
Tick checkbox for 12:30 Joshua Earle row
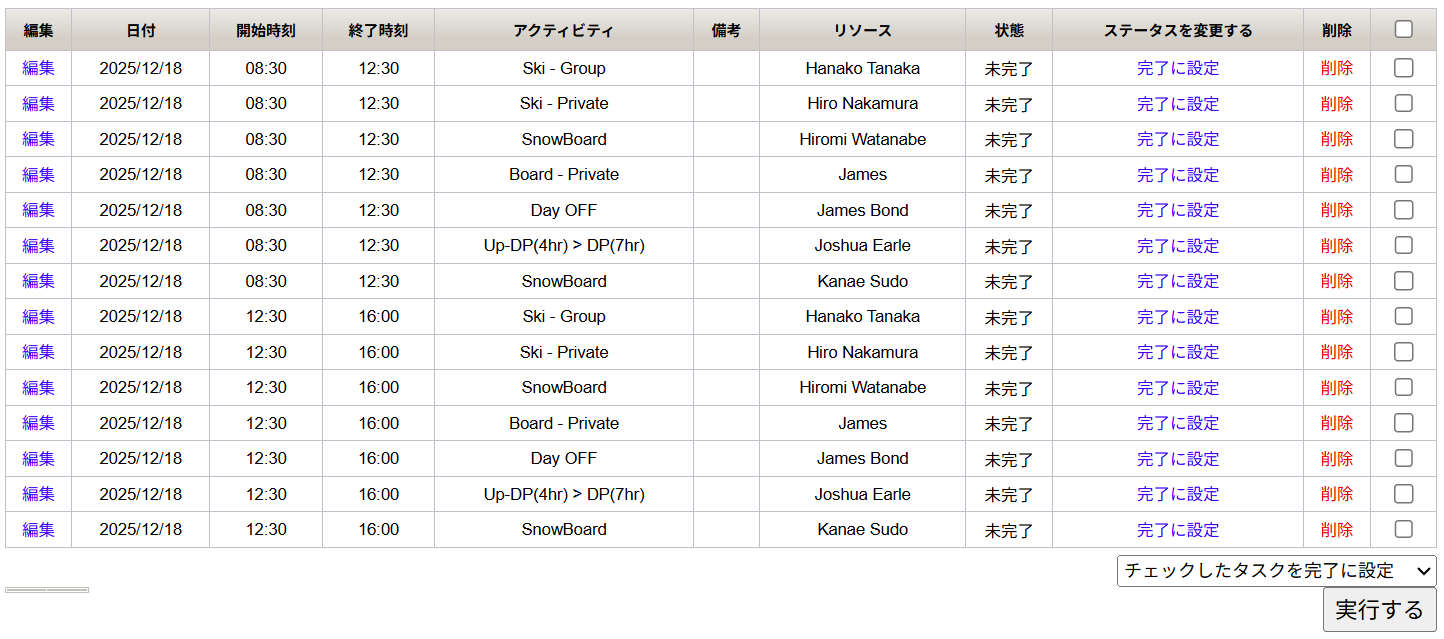click(1403, 494)
